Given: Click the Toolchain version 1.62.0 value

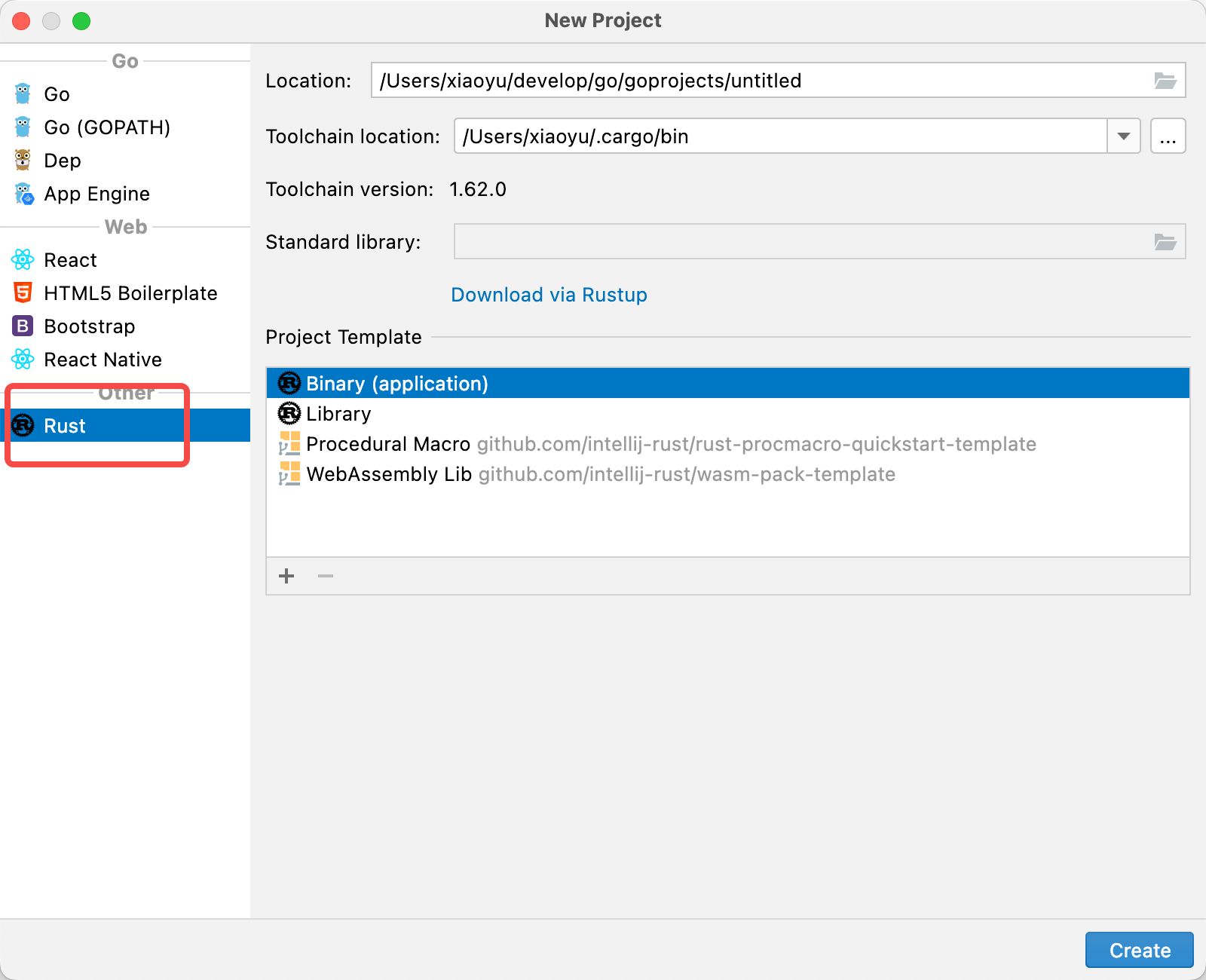Looking at the screenshot, I should 478,189.
